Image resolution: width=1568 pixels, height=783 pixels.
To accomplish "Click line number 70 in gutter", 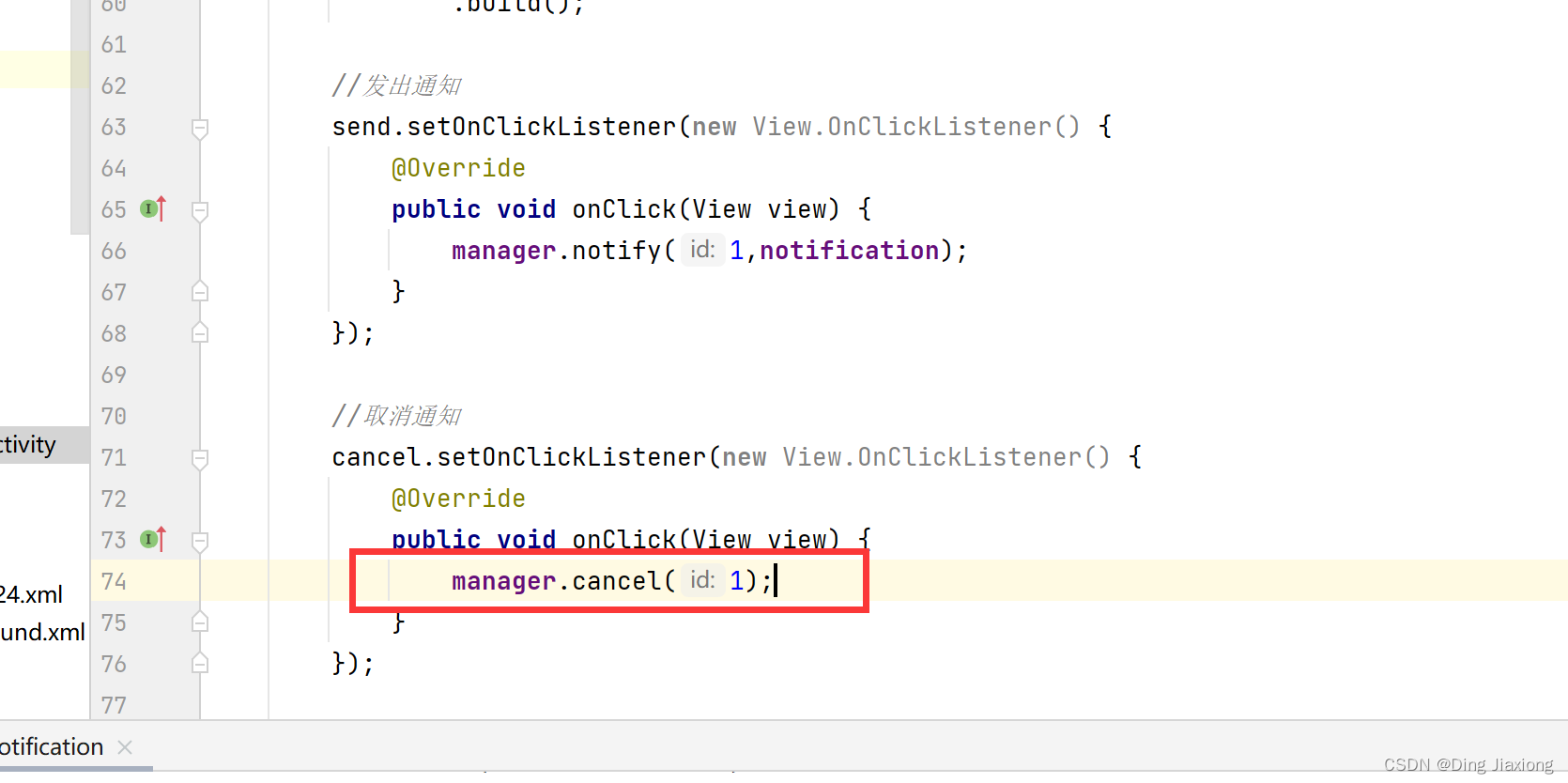I will tap(114, 416).
